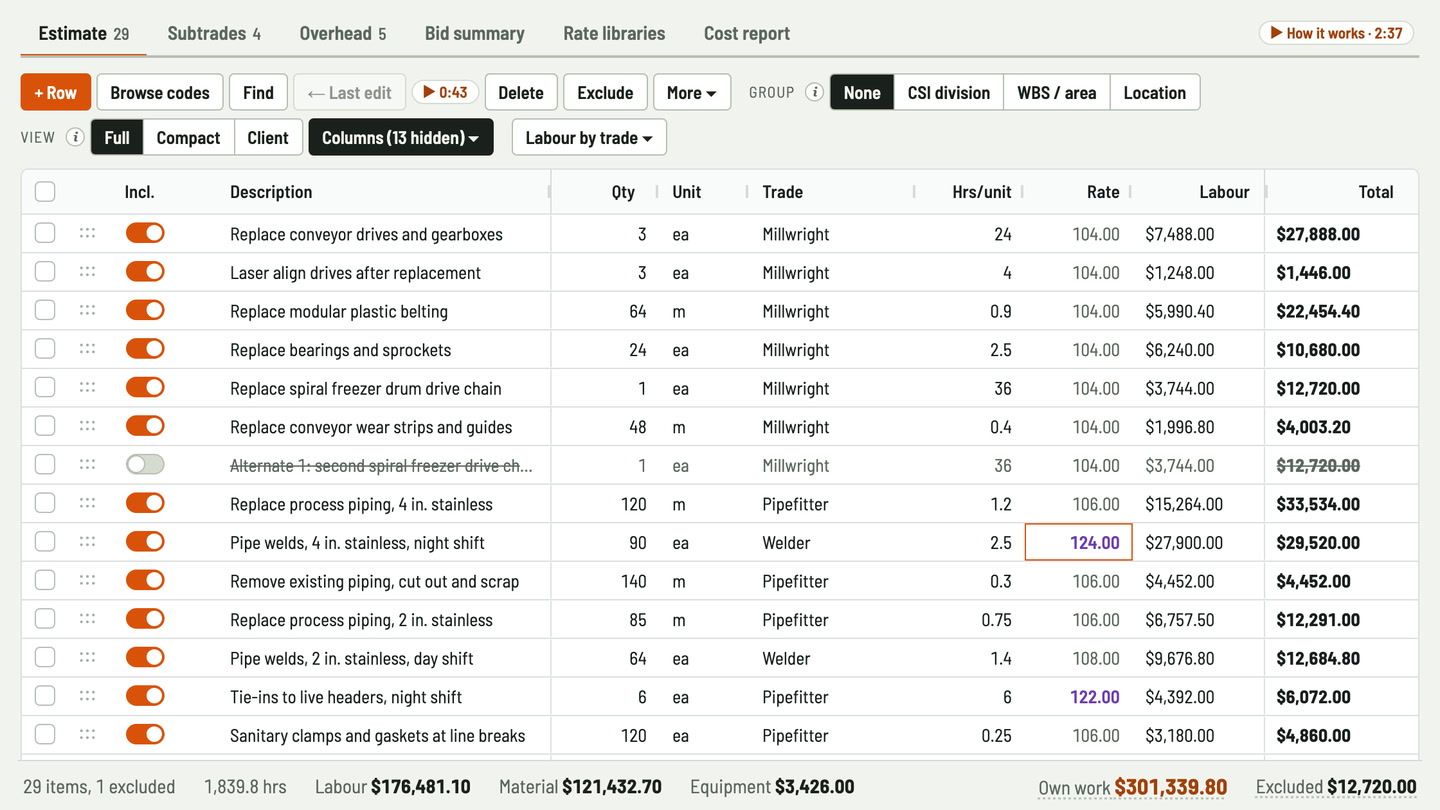The height and width of the screenshot is (810, 1440).
Task: Add a new row with + Row button
Action: pyautogui.click(x=56, y=93)
